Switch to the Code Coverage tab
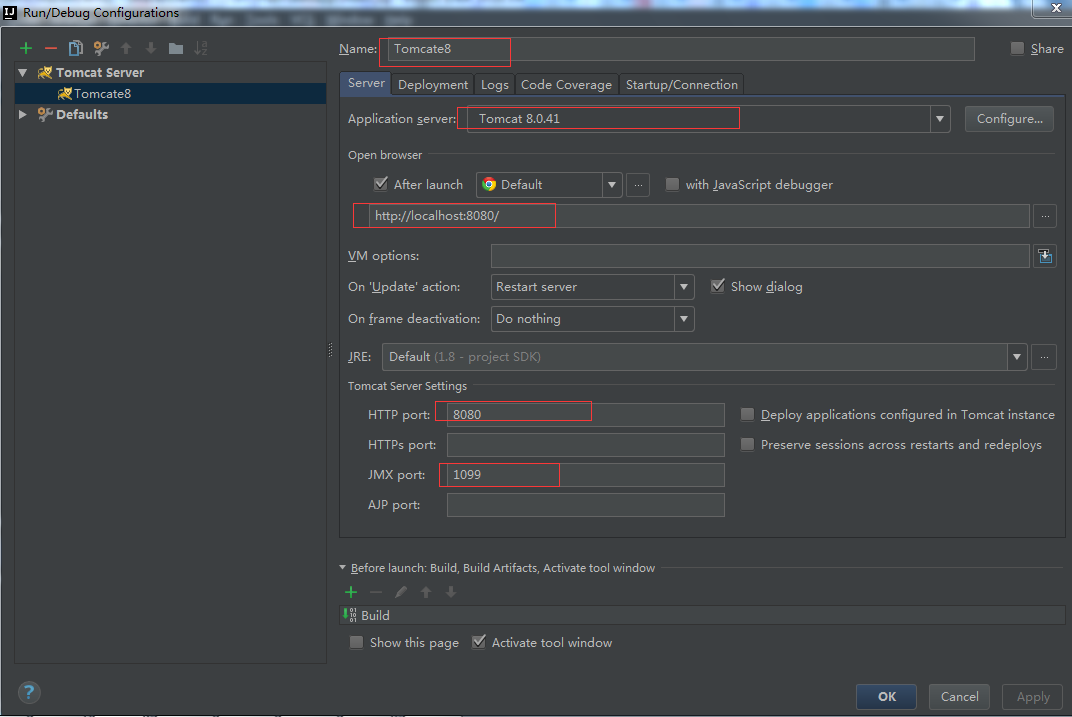The width and height of the screenshot is (1072, 717). [x=566, y=85]
